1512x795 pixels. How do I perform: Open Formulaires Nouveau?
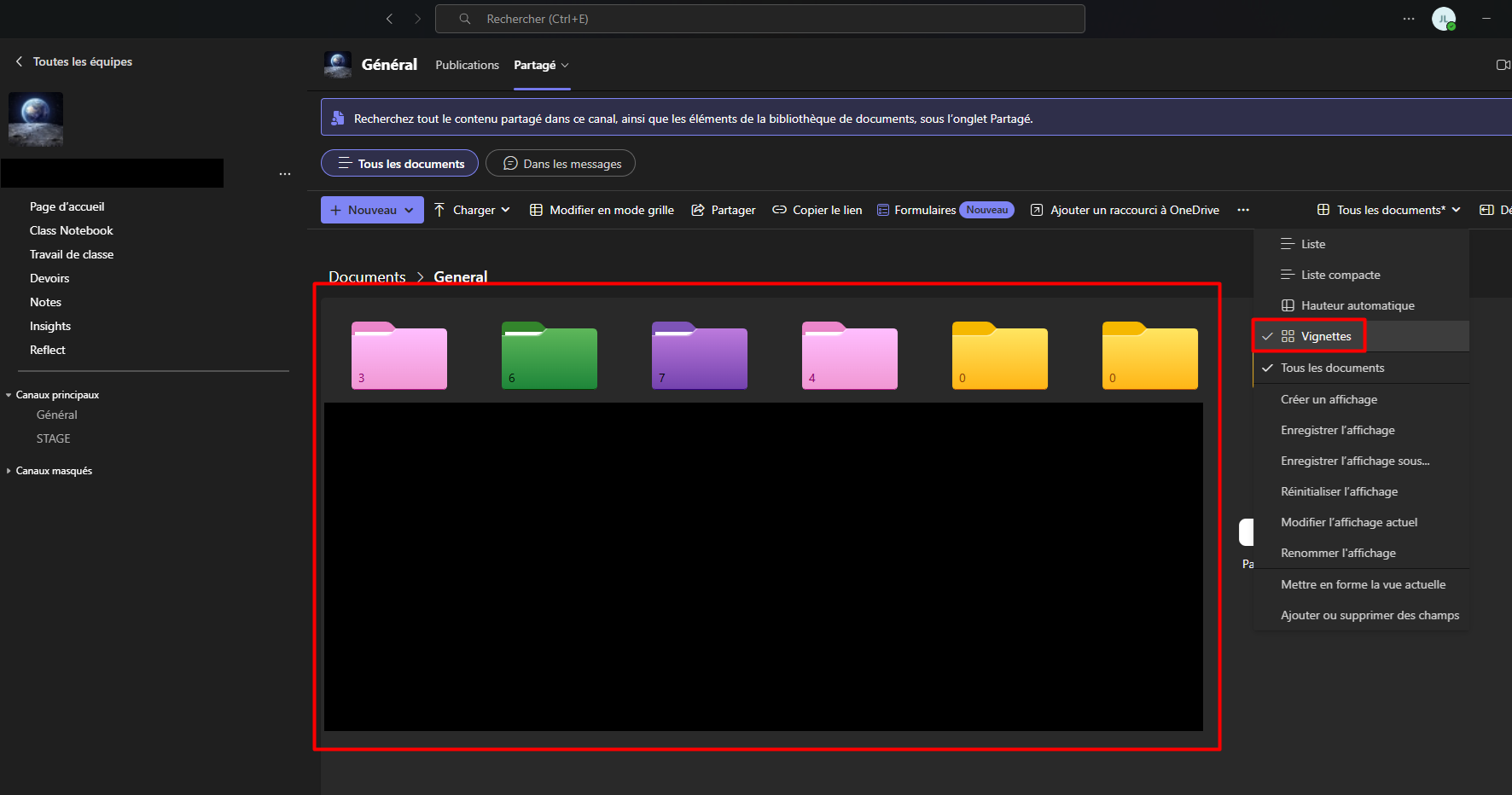tap(945, 210)
